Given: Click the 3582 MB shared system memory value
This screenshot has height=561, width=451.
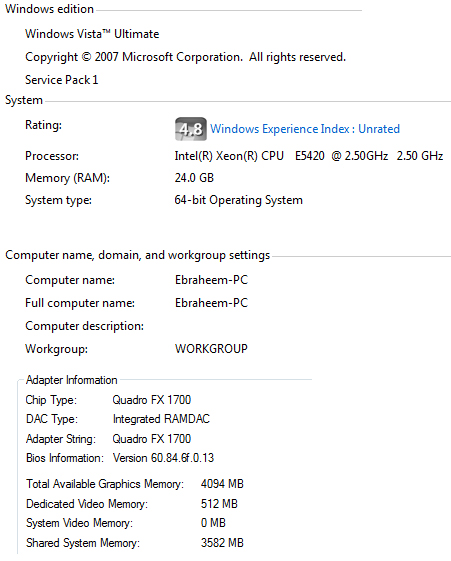Looking at the screenshot, I should [222, 543].
